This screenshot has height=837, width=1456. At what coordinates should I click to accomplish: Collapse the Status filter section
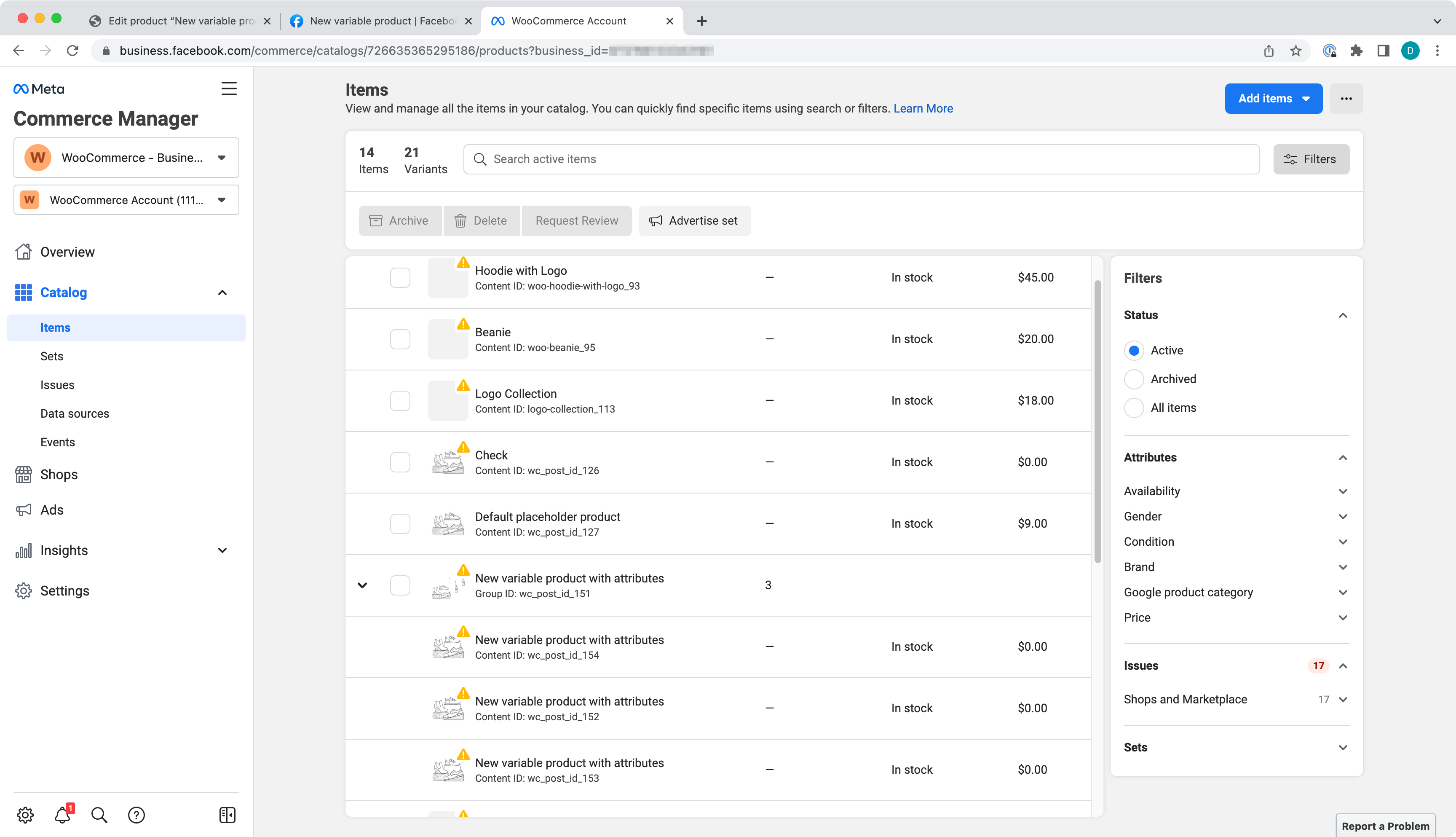click(x=1343, y=315)
